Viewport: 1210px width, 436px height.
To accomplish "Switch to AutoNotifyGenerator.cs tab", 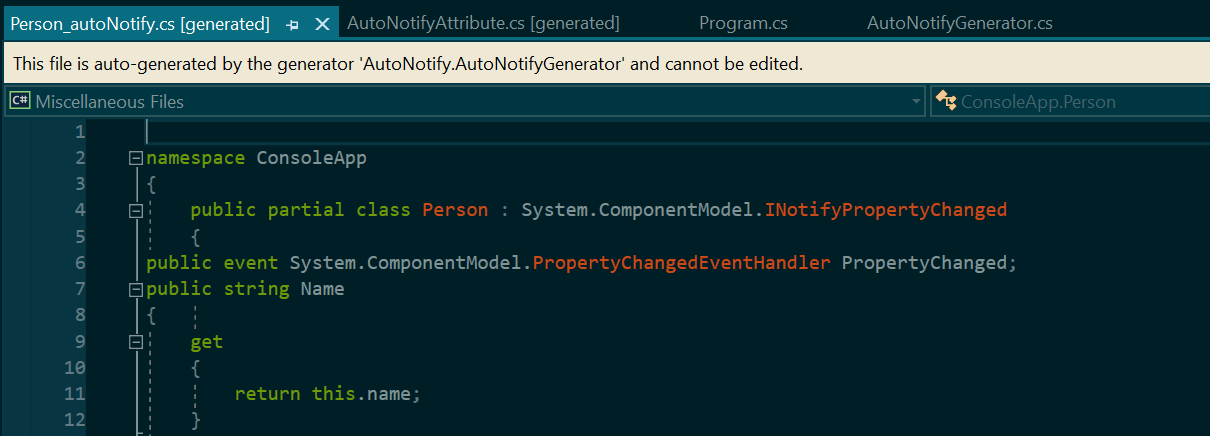I will pos(959,23).
